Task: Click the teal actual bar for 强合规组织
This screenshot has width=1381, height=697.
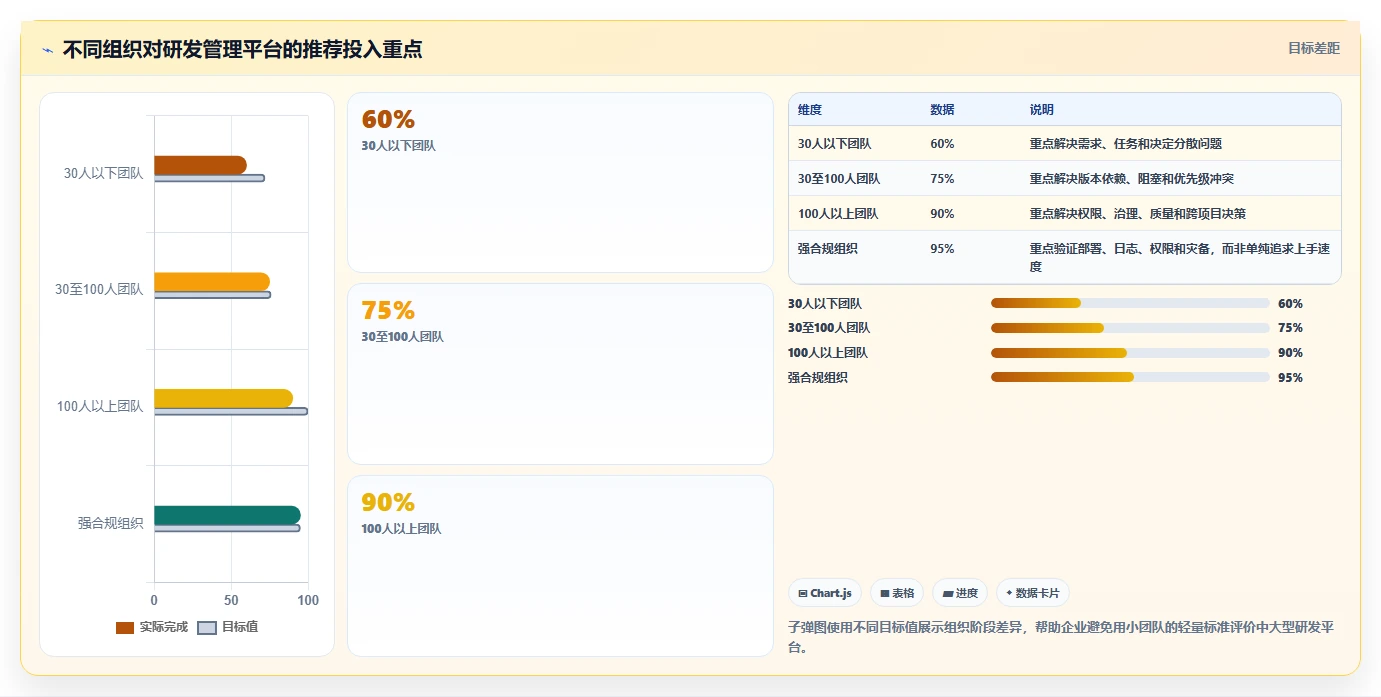Action: [x=227, y=515]
